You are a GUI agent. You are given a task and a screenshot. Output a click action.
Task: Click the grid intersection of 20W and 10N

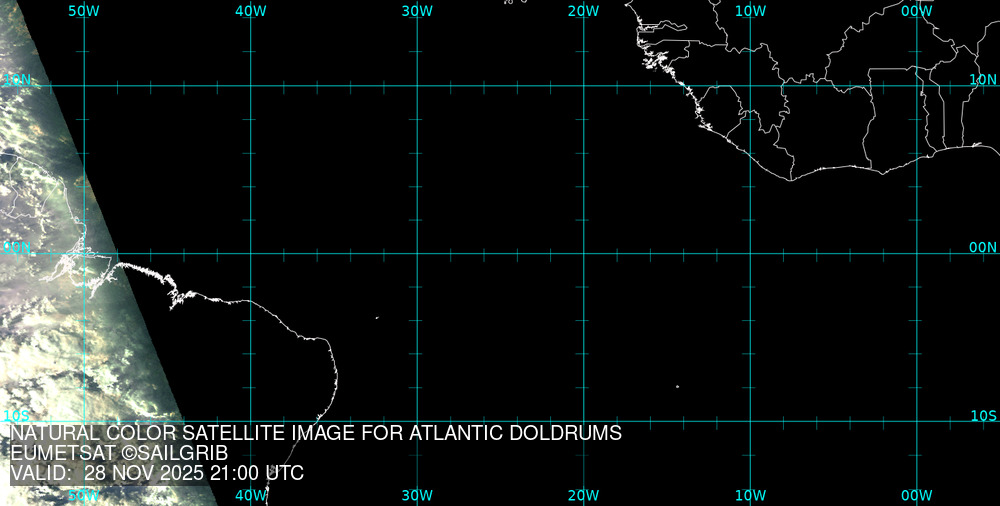(x=584, y=86)
